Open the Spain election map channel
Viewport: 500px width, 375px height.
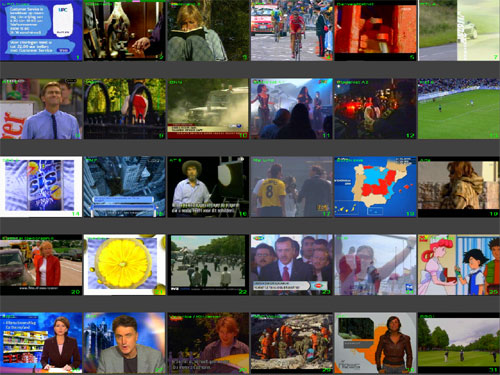(x=375, y=187)
